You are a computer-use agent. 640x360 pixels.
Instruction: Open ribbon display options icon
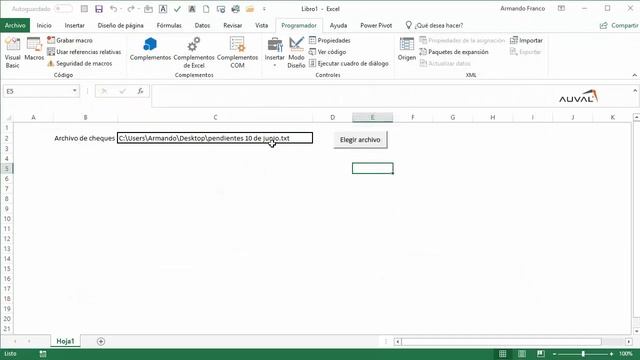pos(562,9)
